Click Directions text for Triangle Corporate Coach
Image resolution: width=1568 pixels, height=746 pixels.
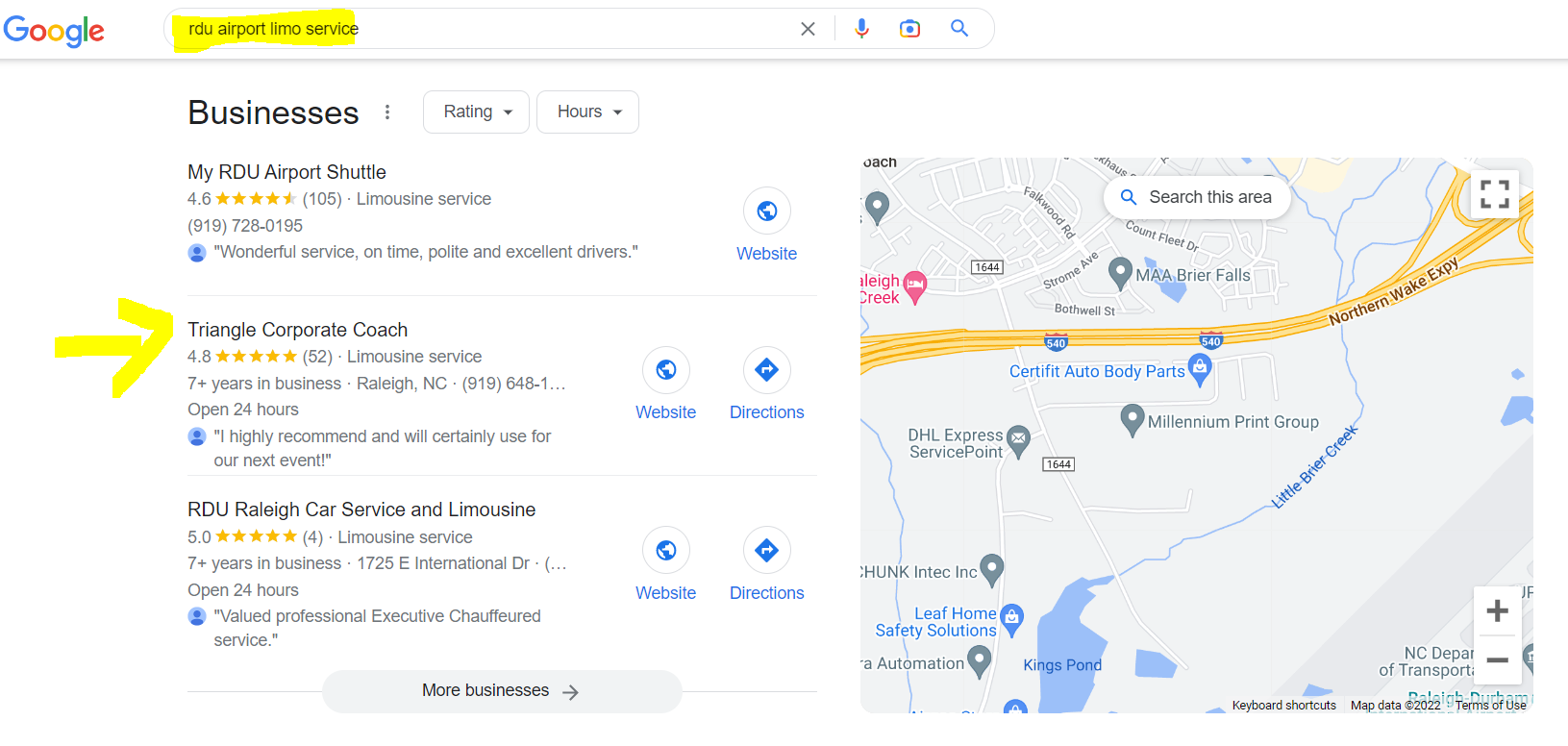767,412
